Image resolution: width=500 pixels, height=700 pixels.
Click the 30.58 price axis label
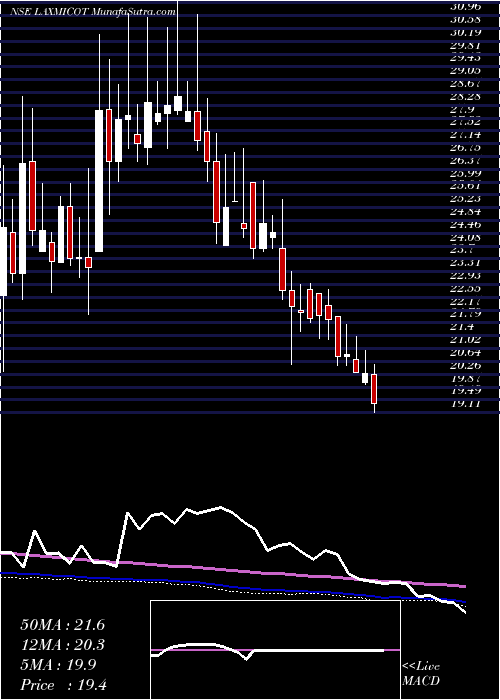click(x=465, y=20)
